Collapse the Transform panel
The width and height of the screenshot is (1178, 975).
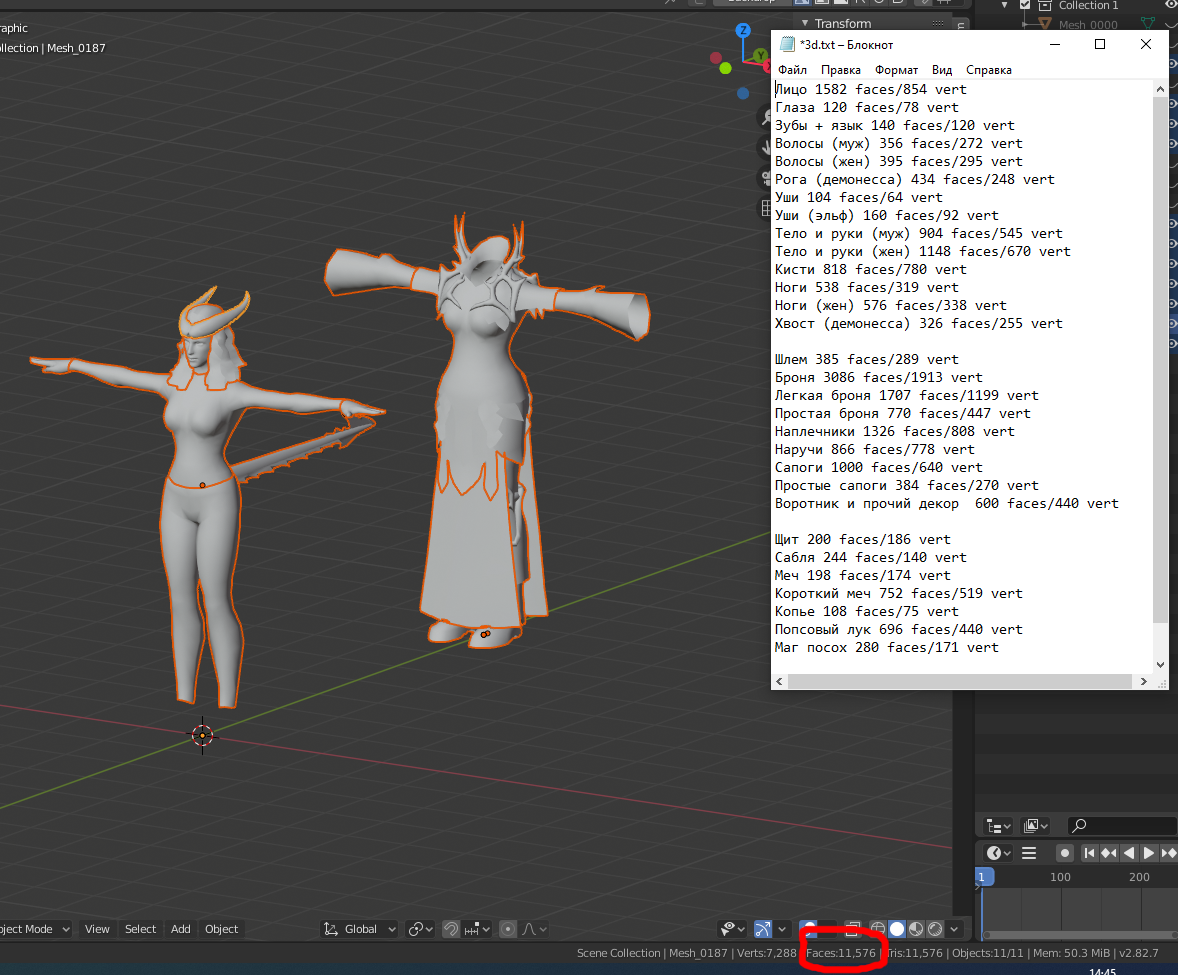pyautogui.click(x=803, y=23)
